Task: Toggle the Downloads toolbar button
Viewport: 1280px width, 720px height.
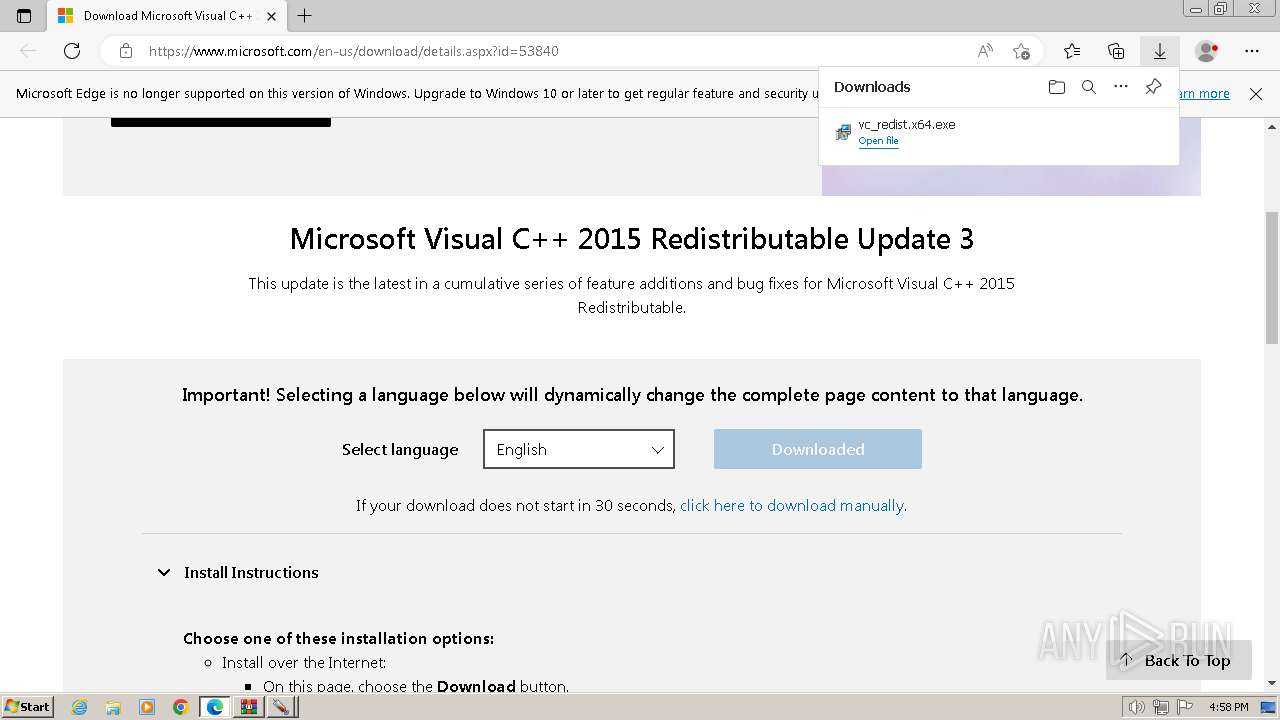Action: pos(1160,51)
